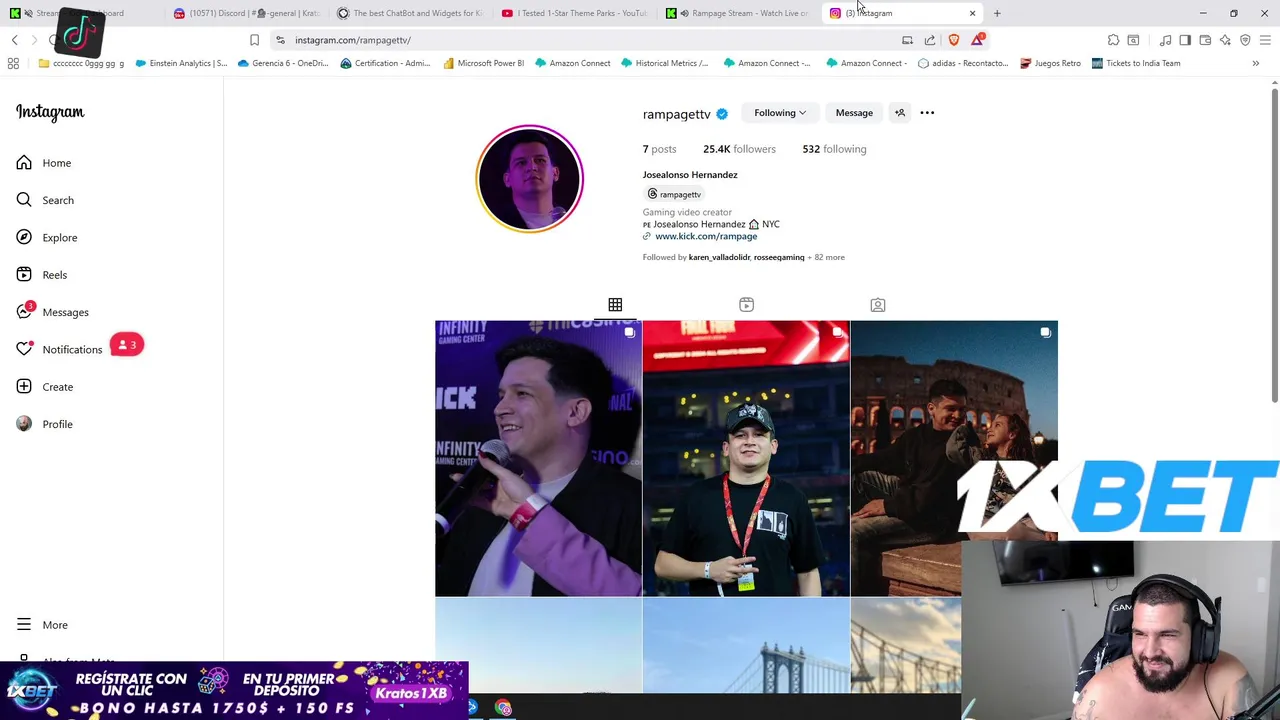
Task: Click the Instagram logo
Action: (x=50, y=112)
